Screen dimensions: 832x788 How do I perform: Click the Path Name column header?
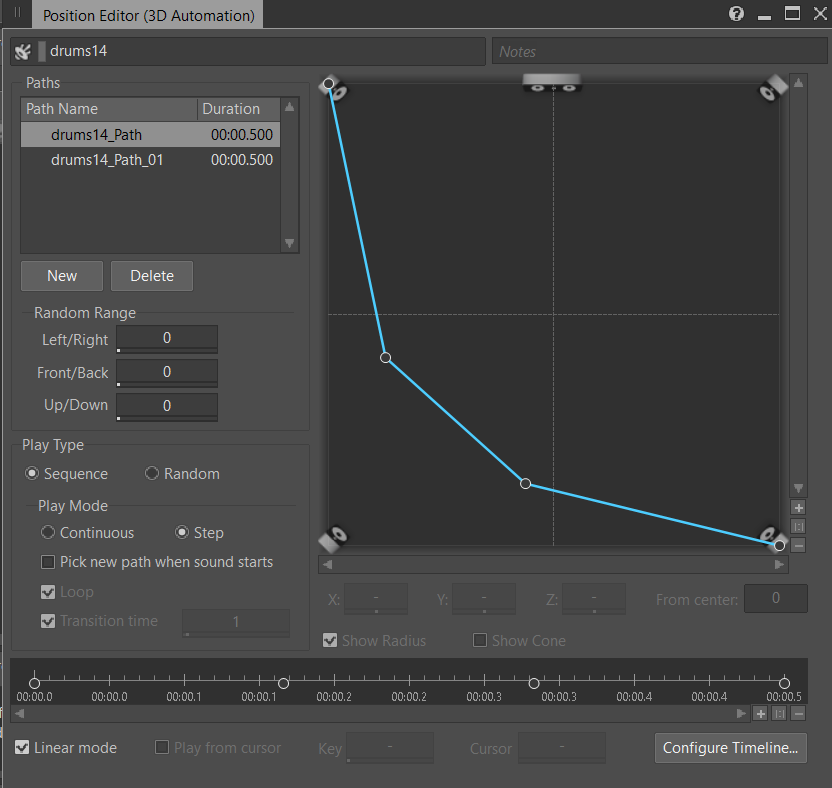pyautogui.click(x=109, y=109)
